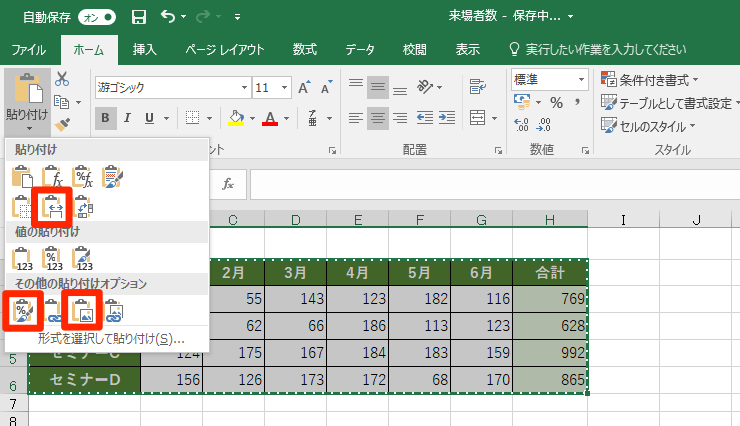Choose paste formulas and number formatting icon
The height and width of the screenshot is (426, 740).
83,177
